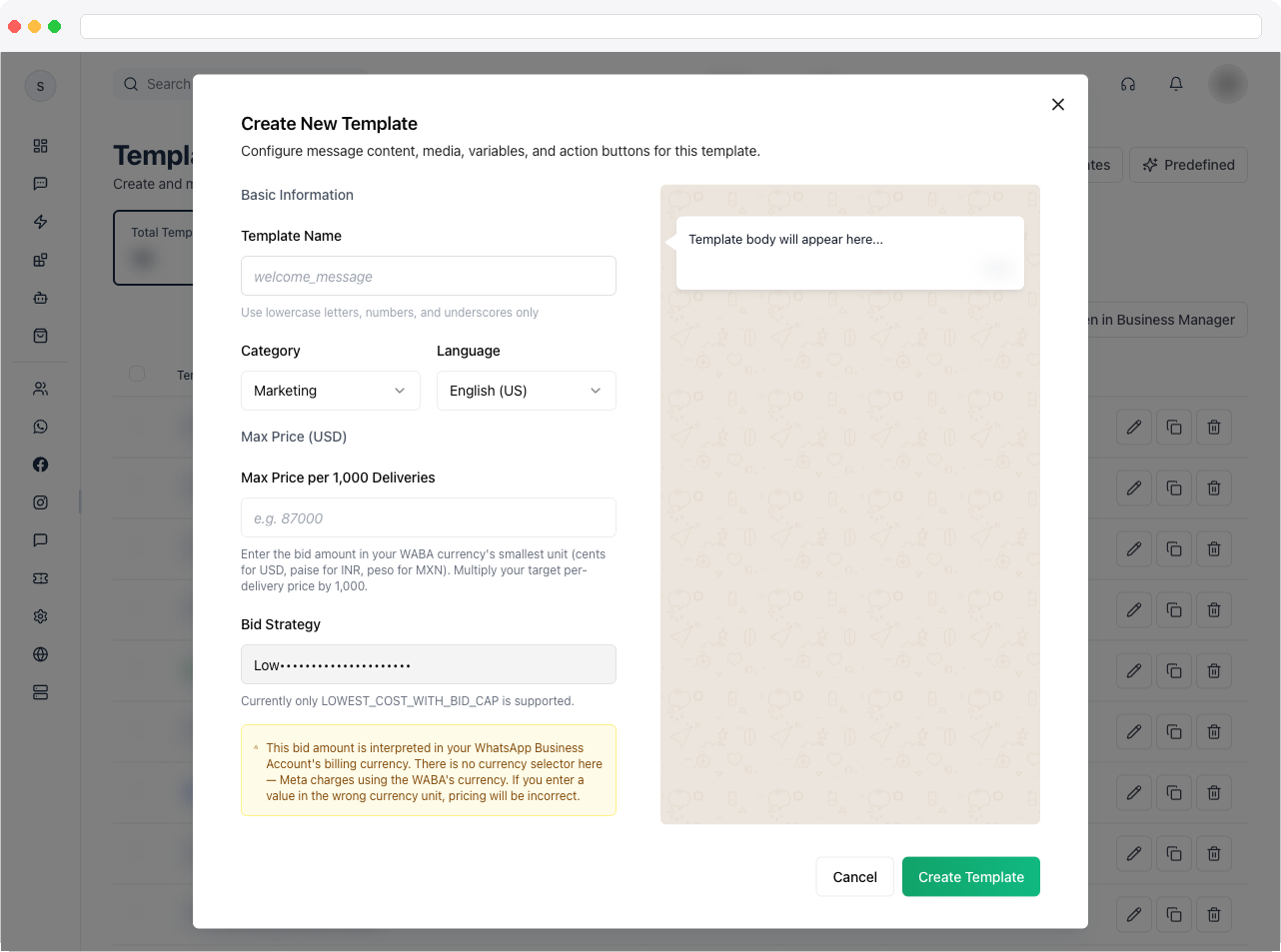Click the browser address bar
This screenshot has height=952, width=1281.
click(670, 26)
